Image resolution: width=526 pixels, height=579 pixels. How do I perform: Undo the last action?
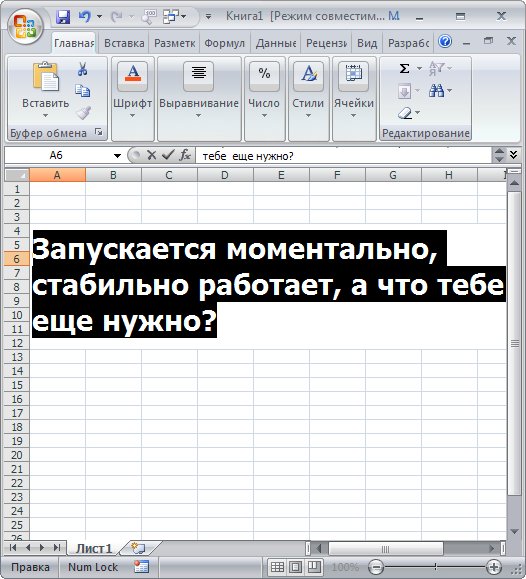[85, 17]
